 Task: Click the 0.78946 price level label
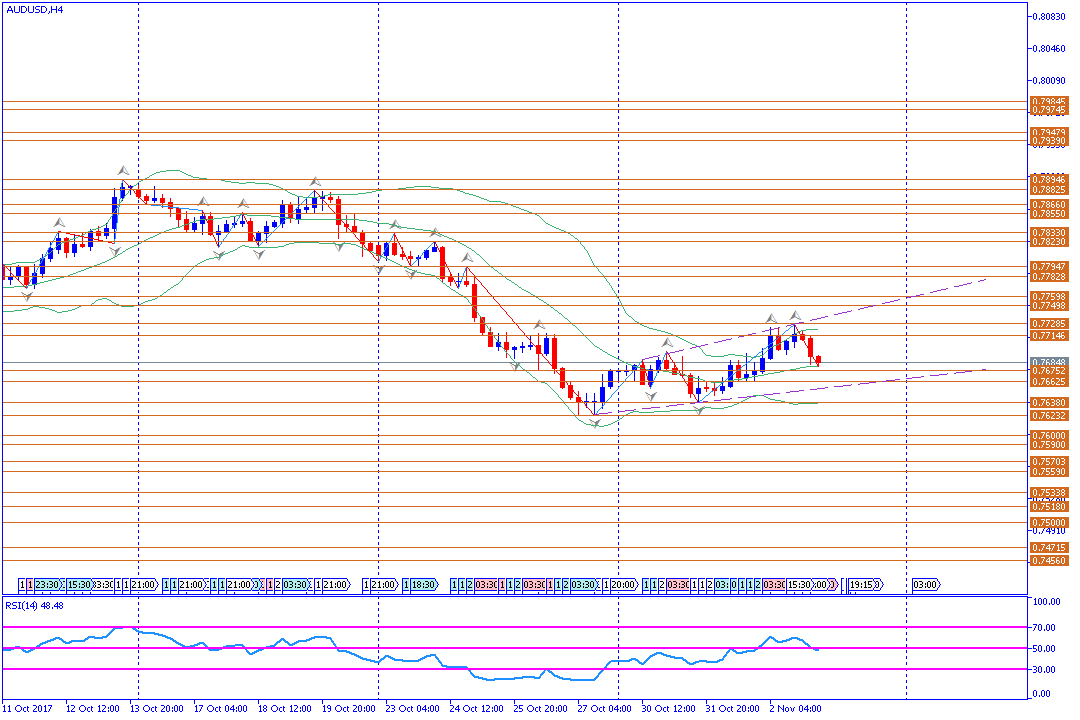coord(1049,180)
